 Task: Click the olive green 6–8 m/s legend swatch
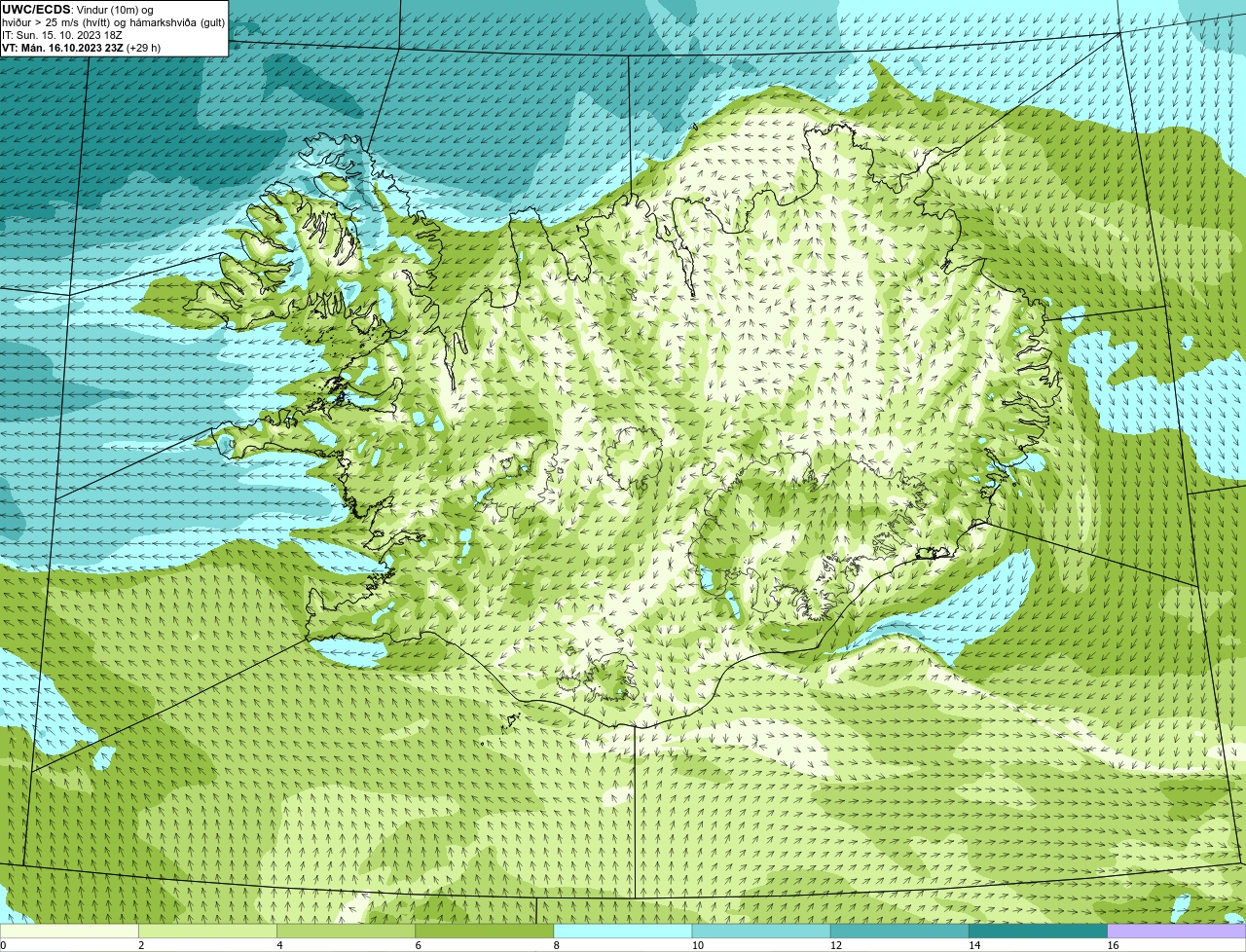[484, 932]
